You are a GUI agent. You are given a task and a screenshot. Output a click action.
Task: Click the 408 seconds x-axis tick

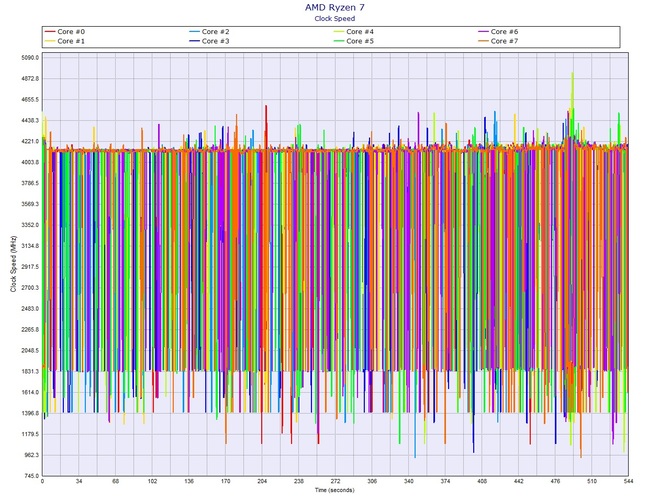482,481
